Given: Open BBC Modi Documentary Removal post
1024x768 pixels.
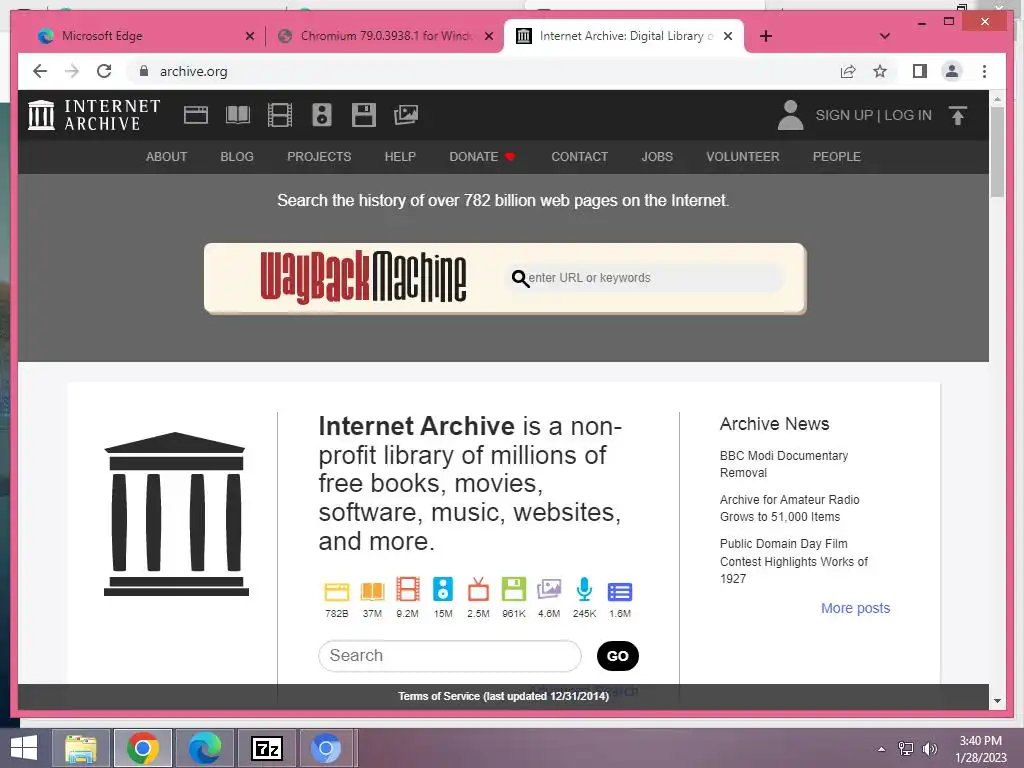Looking at the screenshot, I should click(x=784, y=464).
